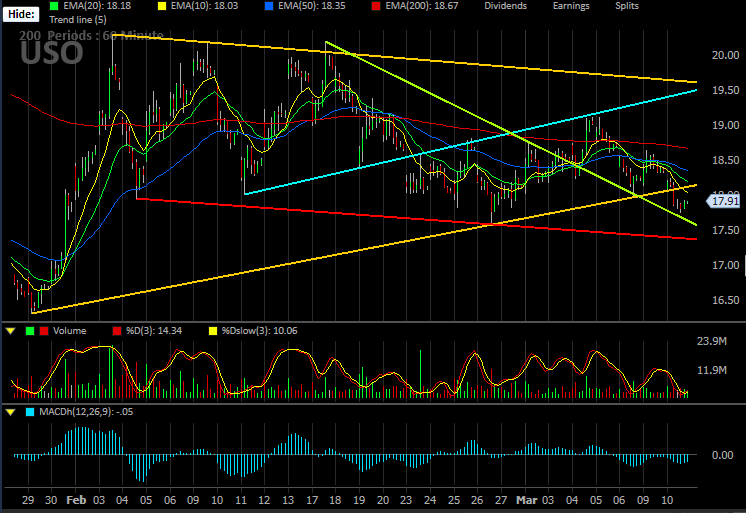
Task: Toggle Earnings display
Action: [571, 6]
